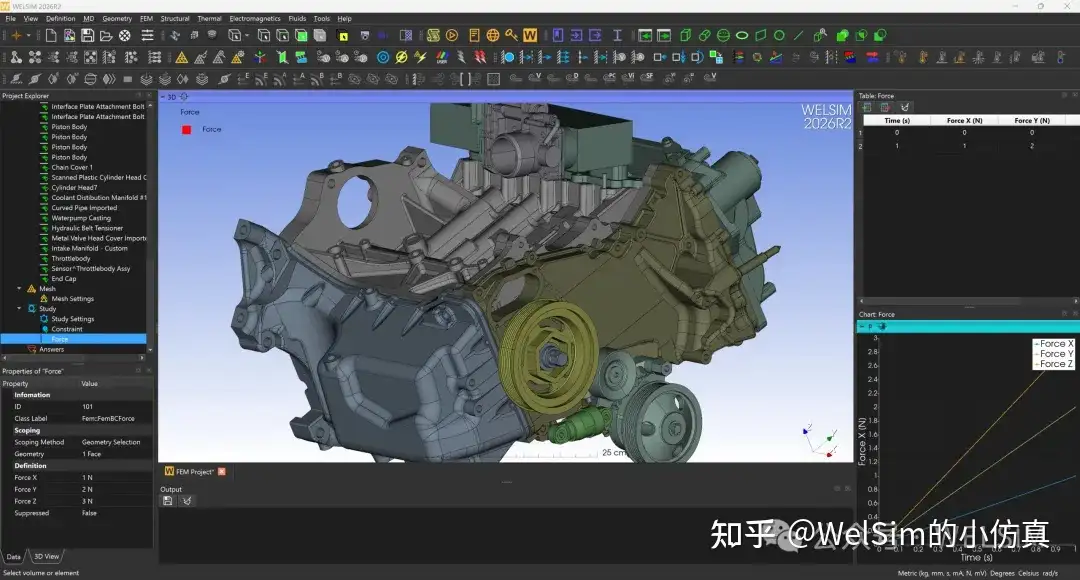Open the File menu
1080x580 pixels.
coord(10,19)
